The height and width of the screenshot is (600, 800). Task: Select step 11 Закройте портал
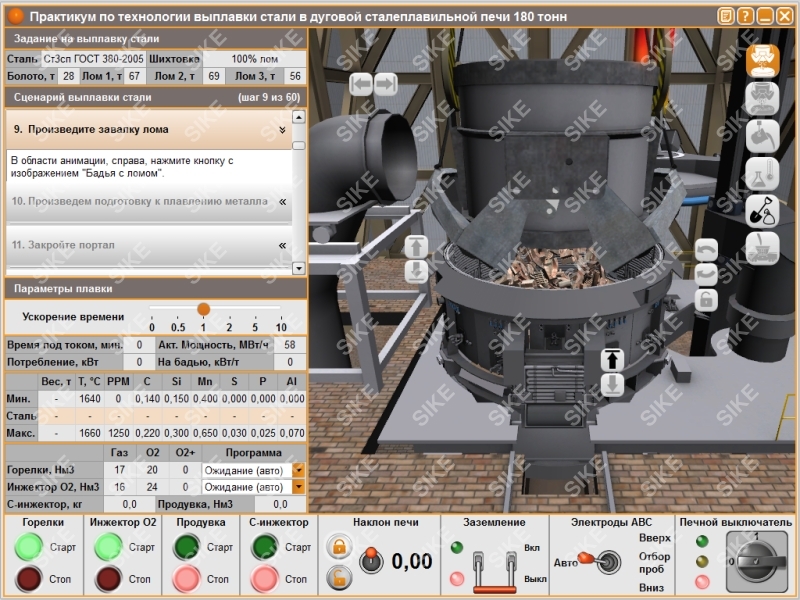pos(64,245)
